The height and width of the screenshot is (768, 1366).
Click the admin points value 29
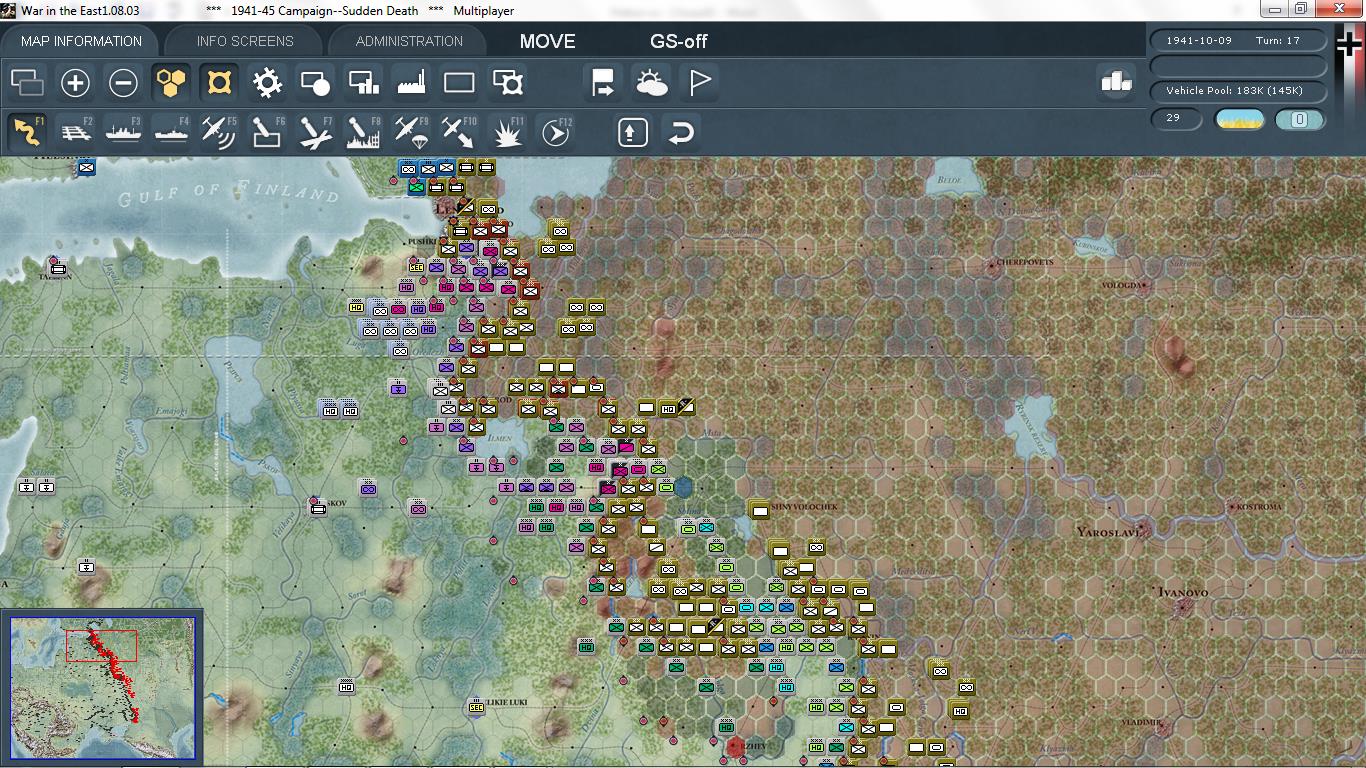pyautogui.click(x=1176, y=119)
